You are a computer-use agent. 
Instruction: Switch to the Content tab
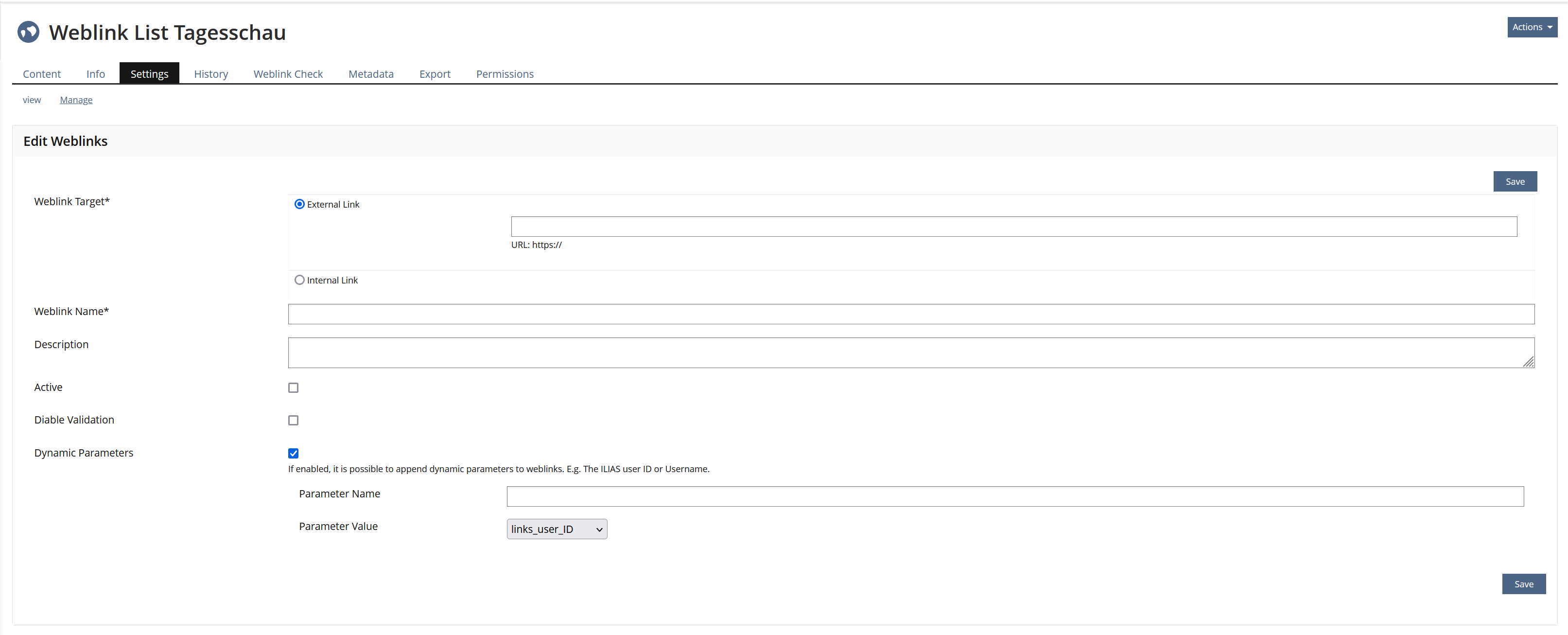tap(41, 74)
